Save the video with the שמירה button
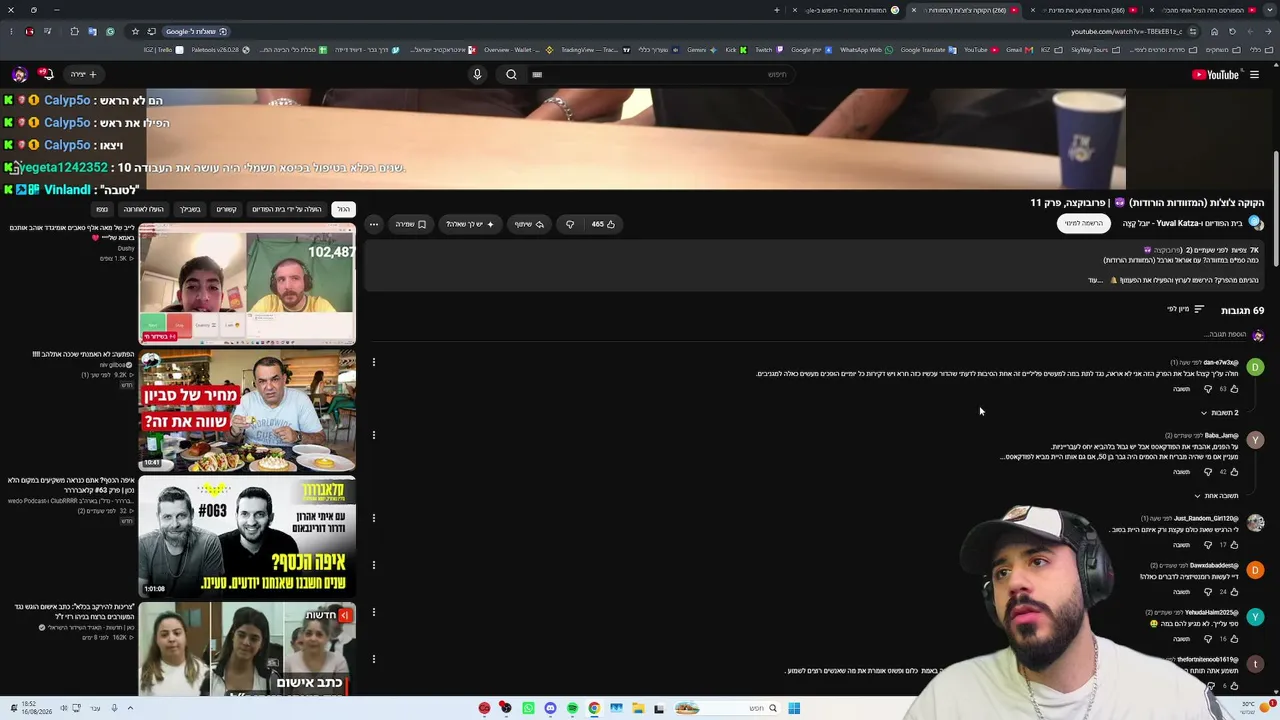The image size is (1280, 720). click(x=410, y=224)
